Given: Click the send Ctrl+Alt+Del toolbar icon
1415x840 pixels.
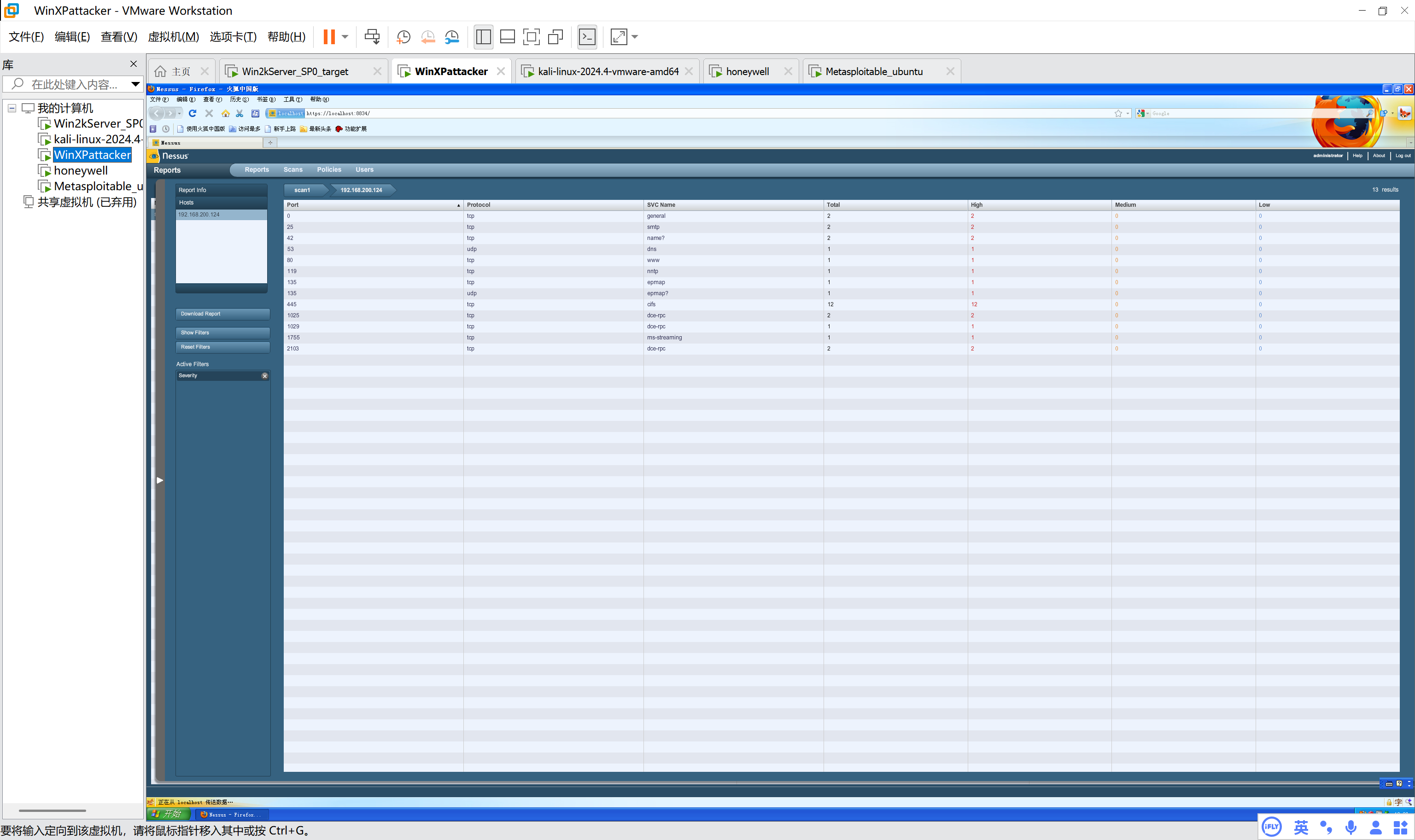Looking at the screenshot, I should 372,37.
